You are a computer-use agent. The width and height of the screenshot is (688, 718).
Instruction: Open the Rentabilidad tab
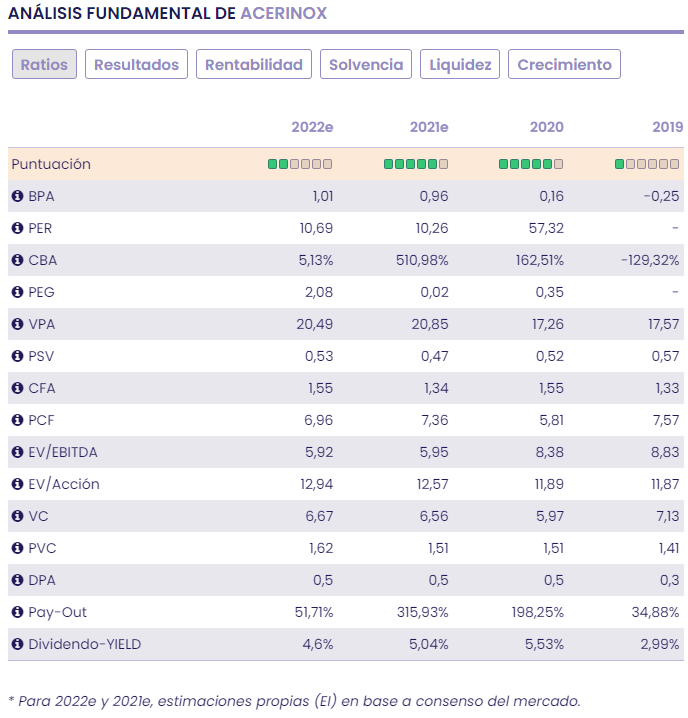[x=254, y=64]
